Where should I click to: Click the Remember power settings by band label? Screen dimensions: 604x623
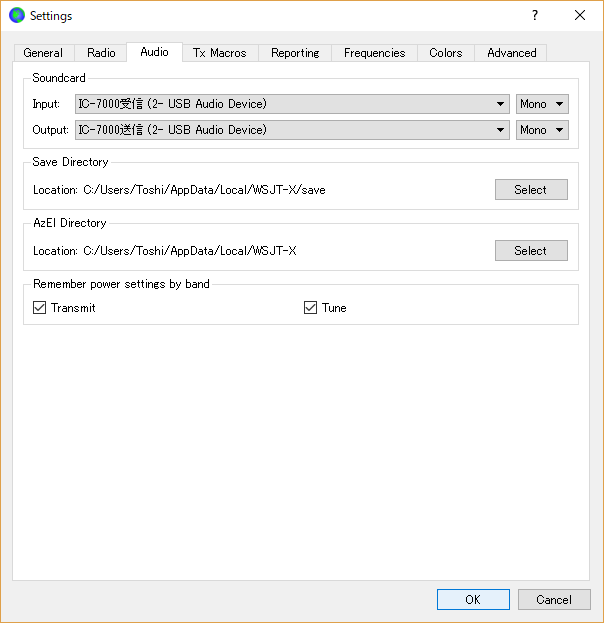121,284
